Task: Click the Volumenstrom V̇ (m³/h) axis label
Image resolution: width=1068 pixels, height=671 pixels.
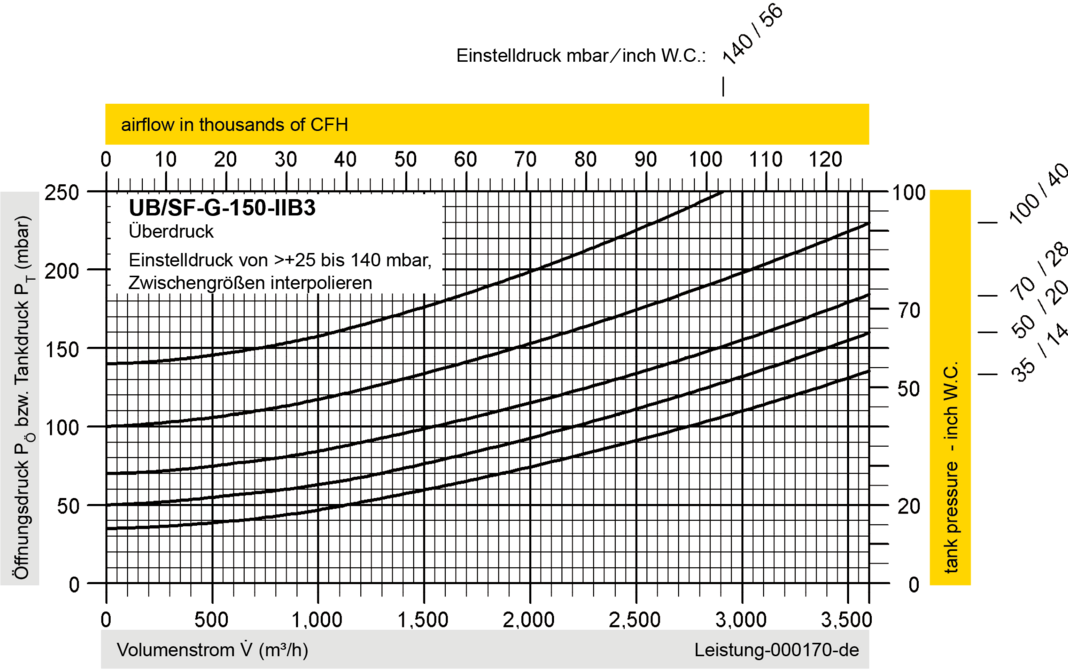Action: pyautogui.click(x=213, y=649)
